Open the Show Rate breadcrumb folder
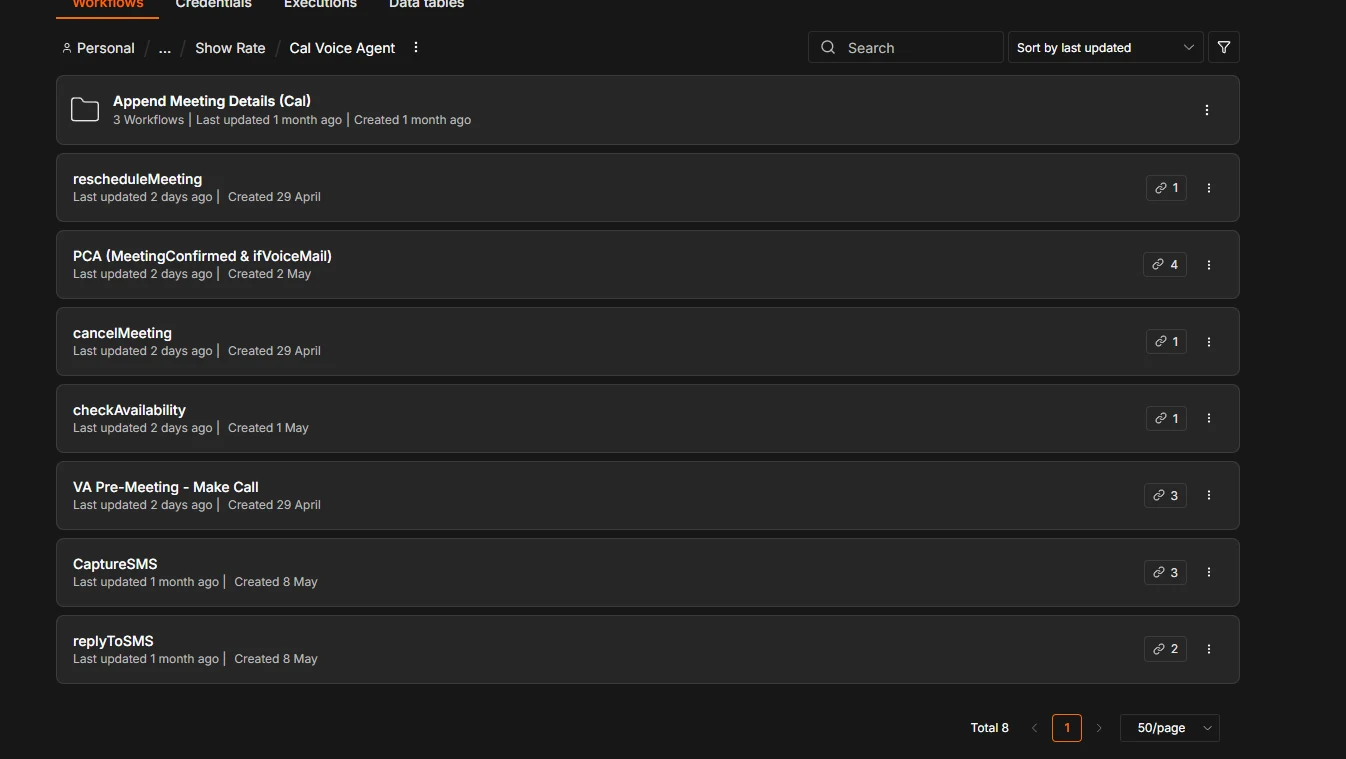This screenshot has height=759, width=1346. 230,48
